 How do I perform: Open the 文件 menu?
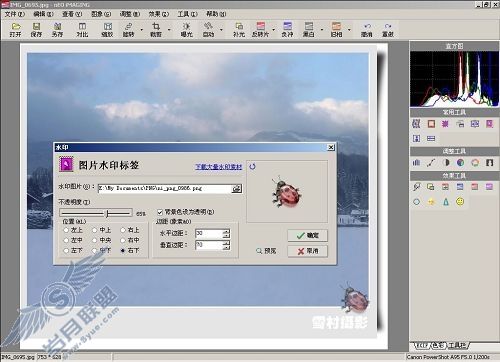15,14
